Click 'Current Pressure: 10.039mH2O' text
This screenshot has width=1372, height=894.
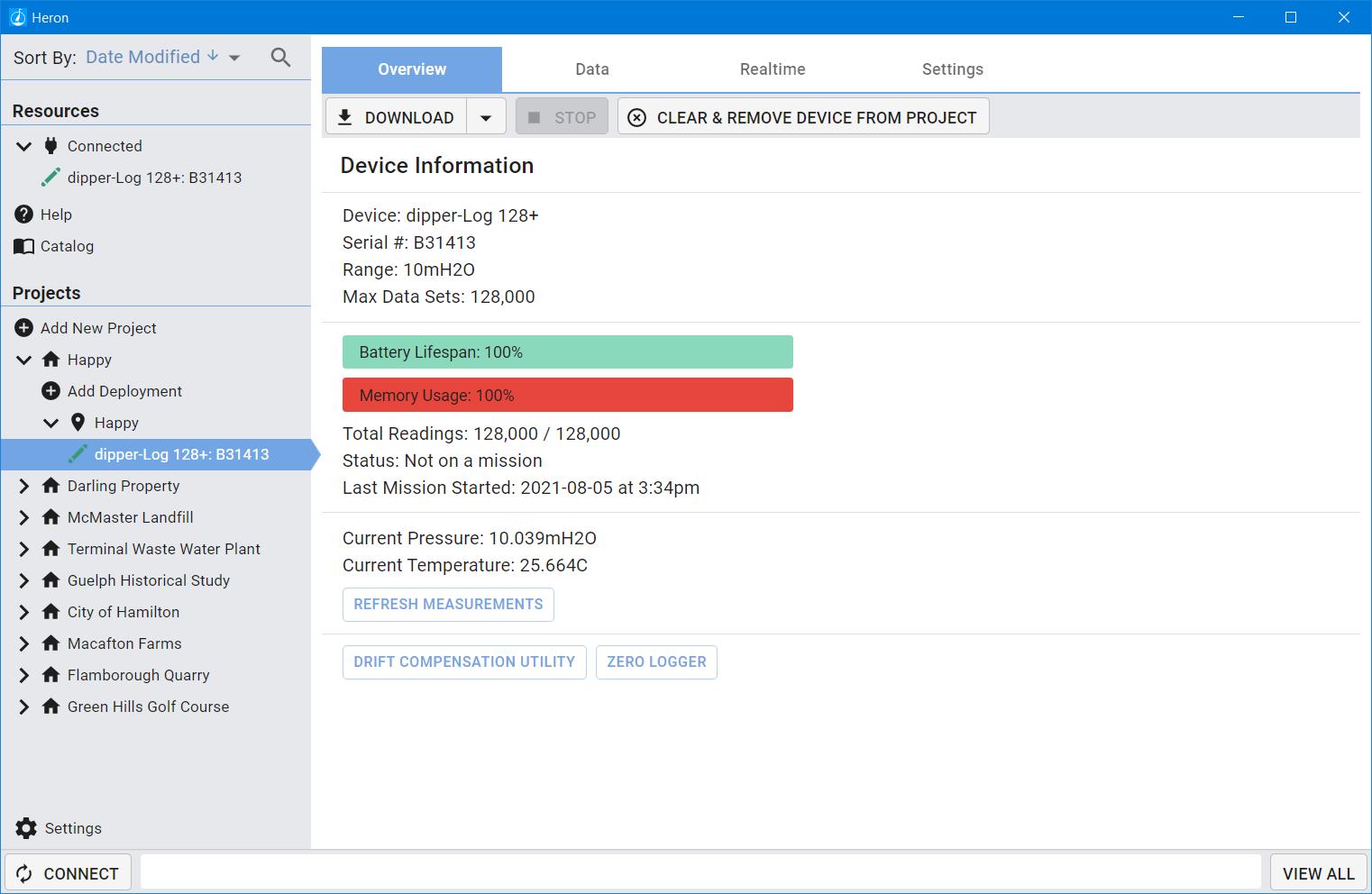(x=470, y=538)
